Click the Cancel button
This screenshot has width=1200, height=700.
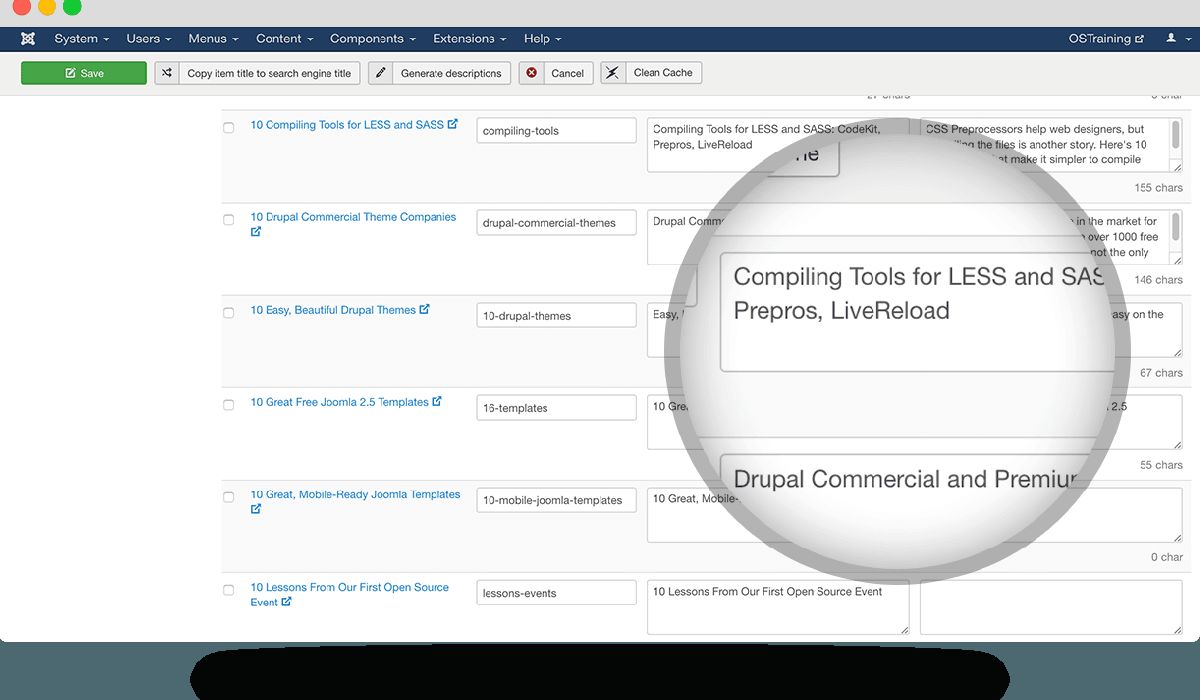tap(556, 73)
